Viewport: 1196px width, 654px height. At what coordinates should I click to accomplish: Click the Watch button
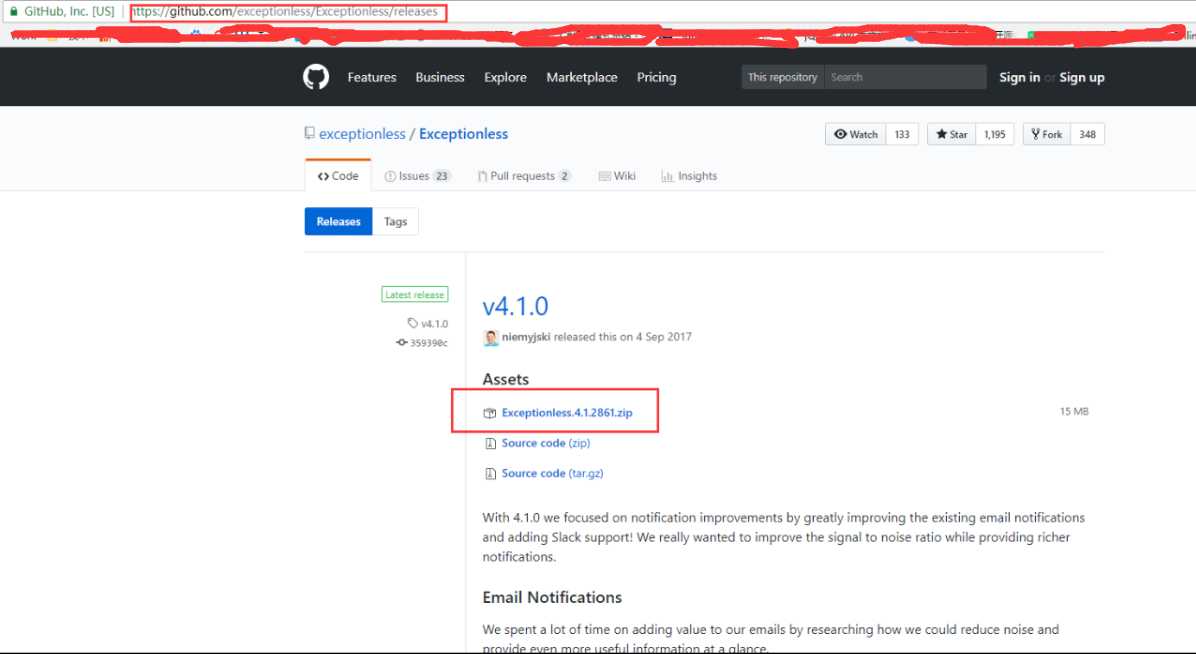[856, 134]
